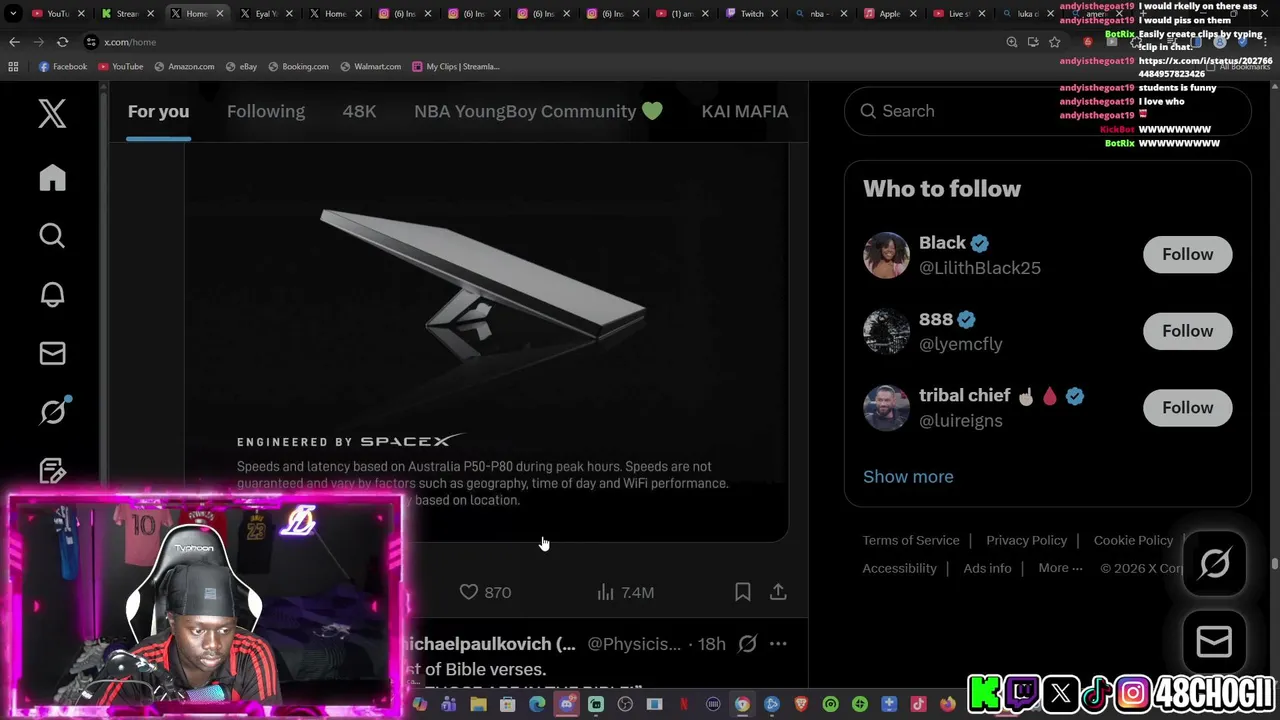Image resolution: width=1280 pixels, height=720 pixels.
Task: Open more options on michaelpaulkovich post
Action: (778, 644)
